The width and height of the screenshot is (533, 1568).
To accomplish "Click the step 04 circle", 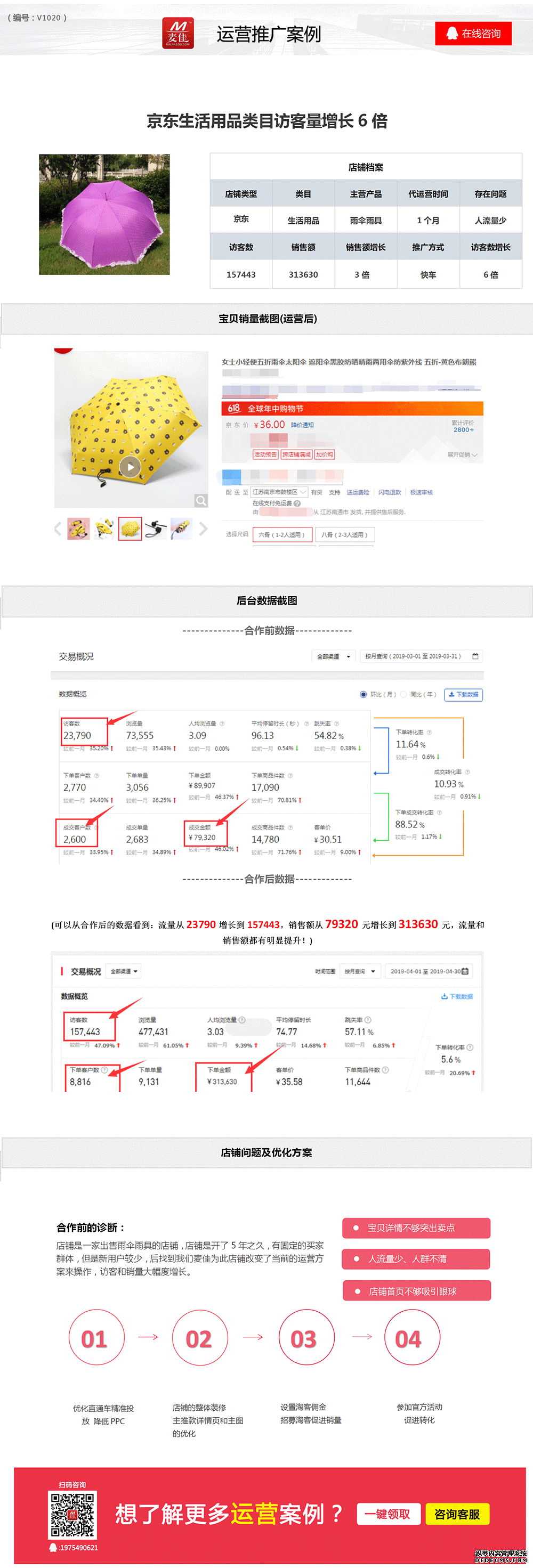I will [x=412, y=1337].
